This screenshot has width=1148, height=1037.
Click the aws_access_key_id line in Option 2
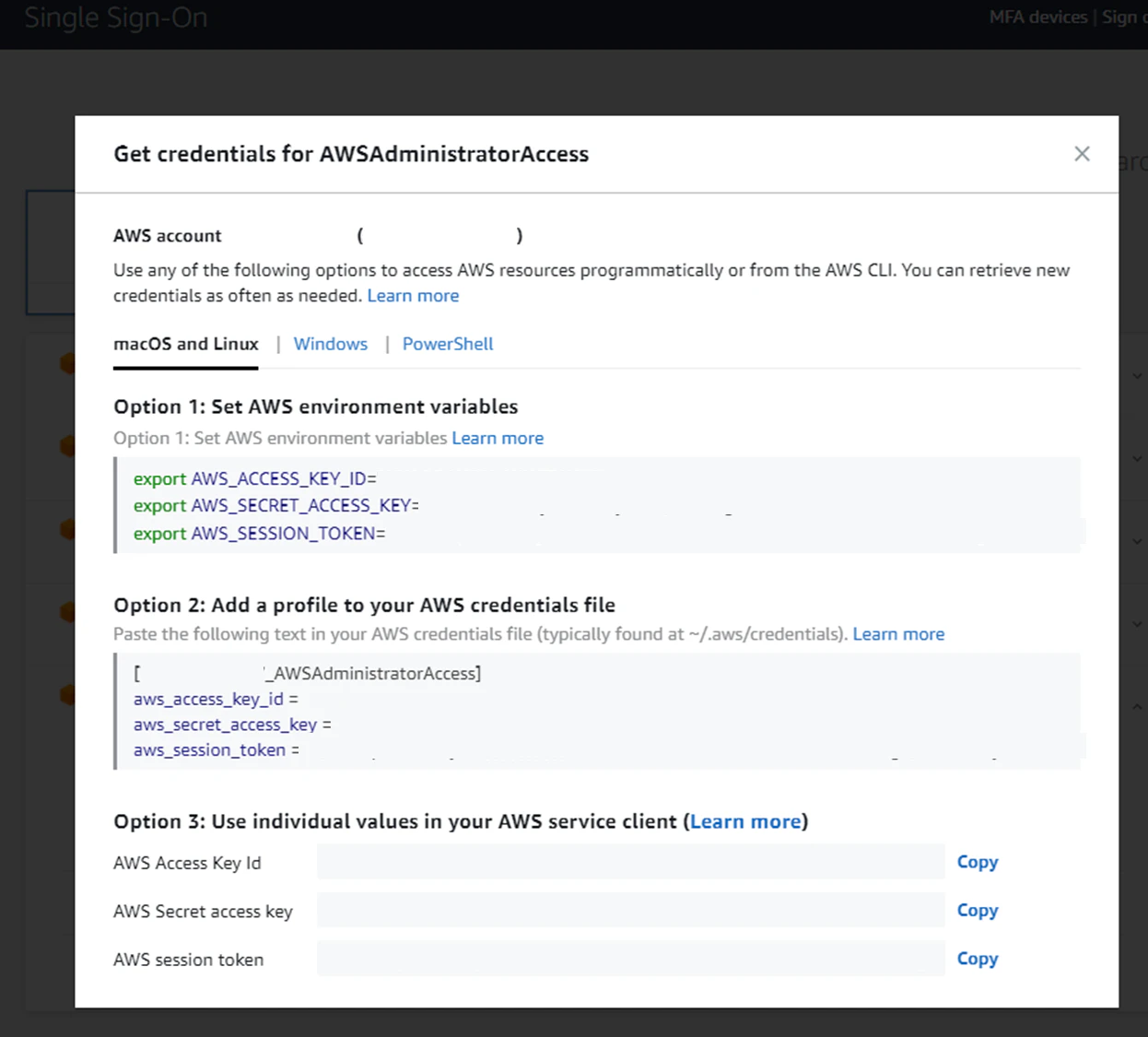pyautogui.click(x=216, y=700)
